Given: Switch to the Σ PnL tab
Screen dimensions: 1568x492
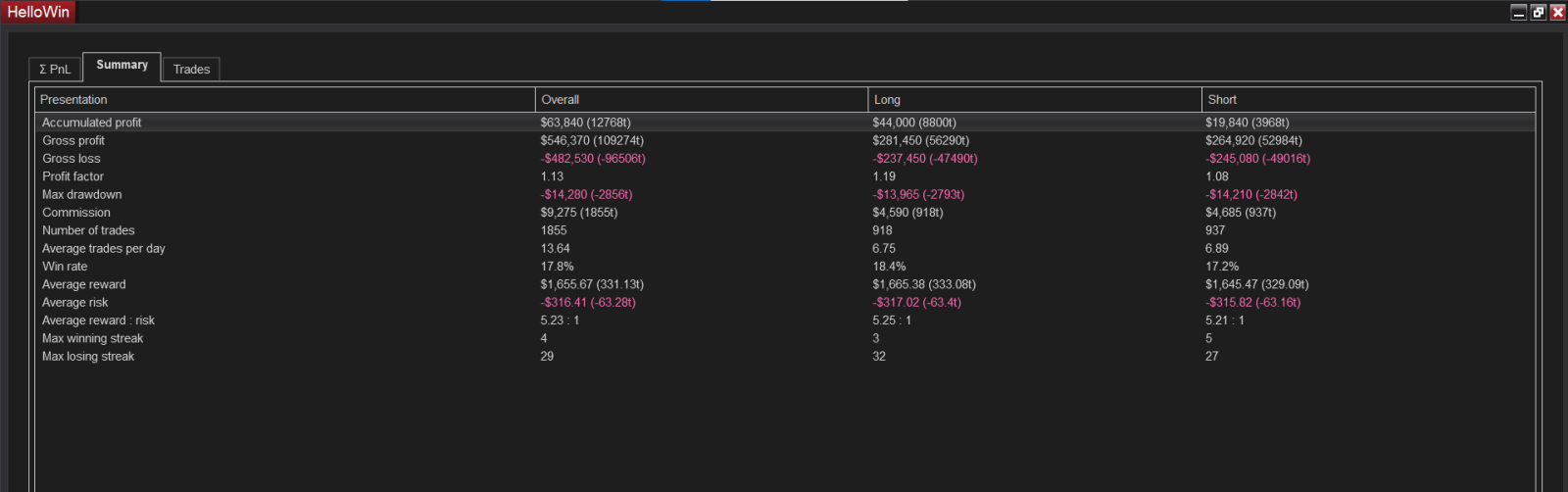Looking at the screenshot, I should (55, 69).
